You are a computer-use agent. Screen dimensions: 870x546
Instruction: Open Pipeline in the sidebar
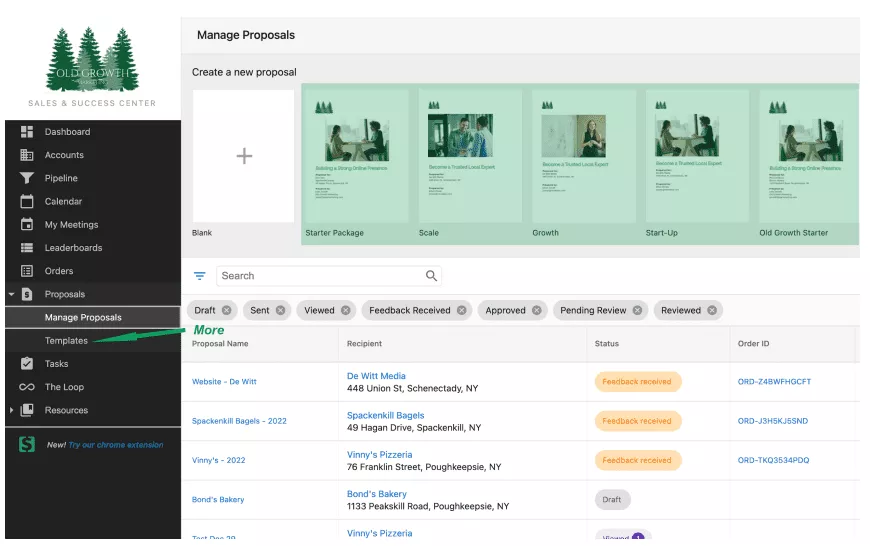click(x=61, y=179)
